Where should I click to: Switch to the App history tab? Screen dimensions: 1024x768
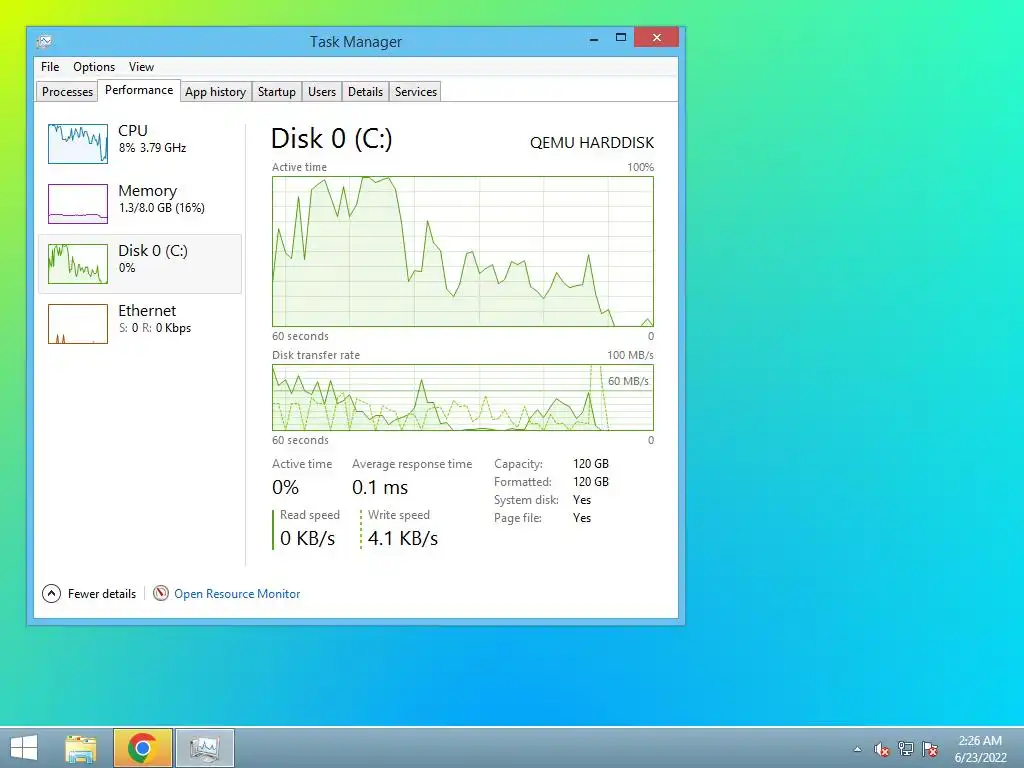216,91
